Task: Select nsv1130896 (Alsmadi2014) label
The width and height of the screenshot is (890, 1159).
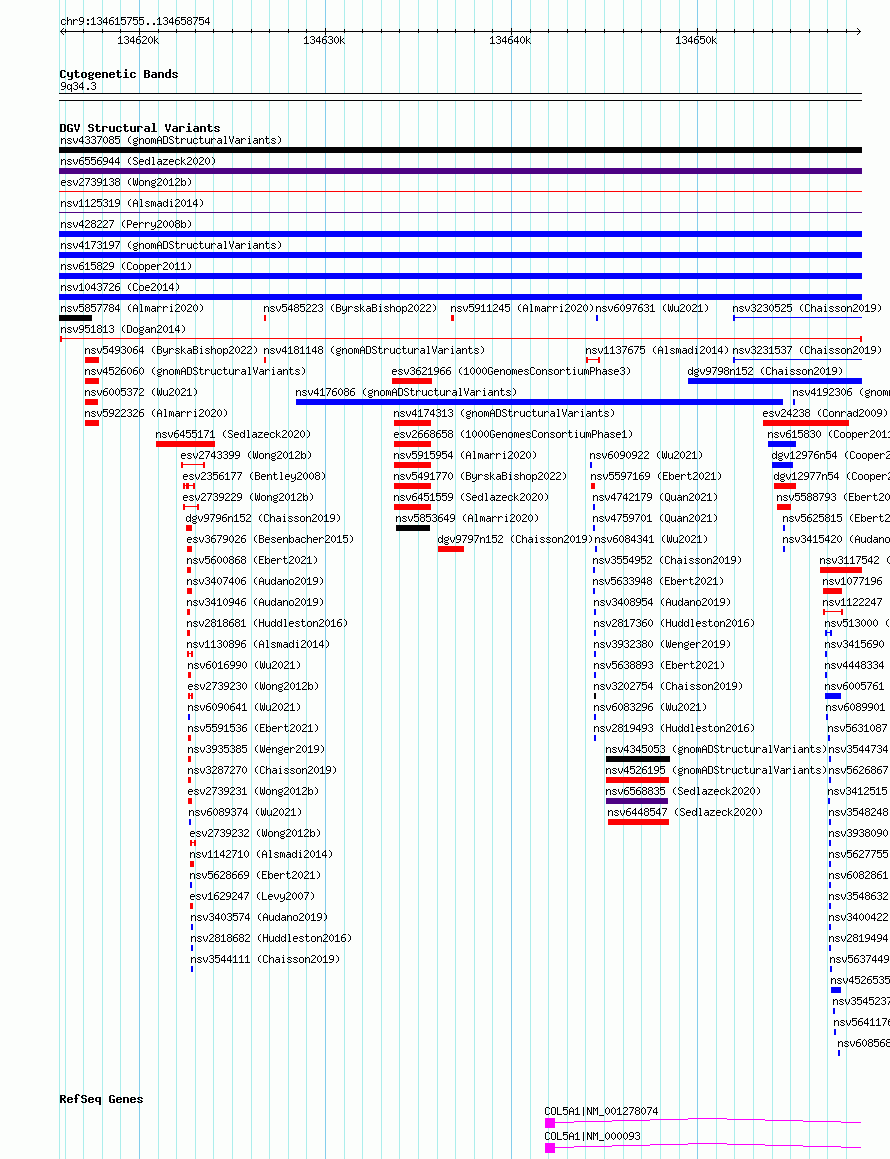Action: coord(258,644)
